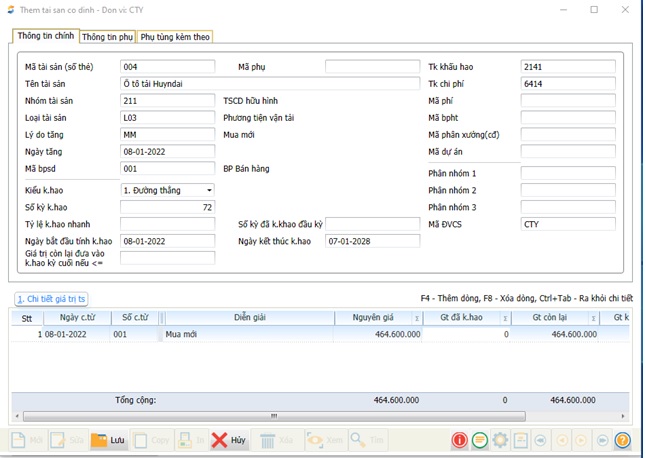646x458 pixels.
Task: Switch to the Phụ tùng kèm theo tab
Action: [x=175, y=37]
